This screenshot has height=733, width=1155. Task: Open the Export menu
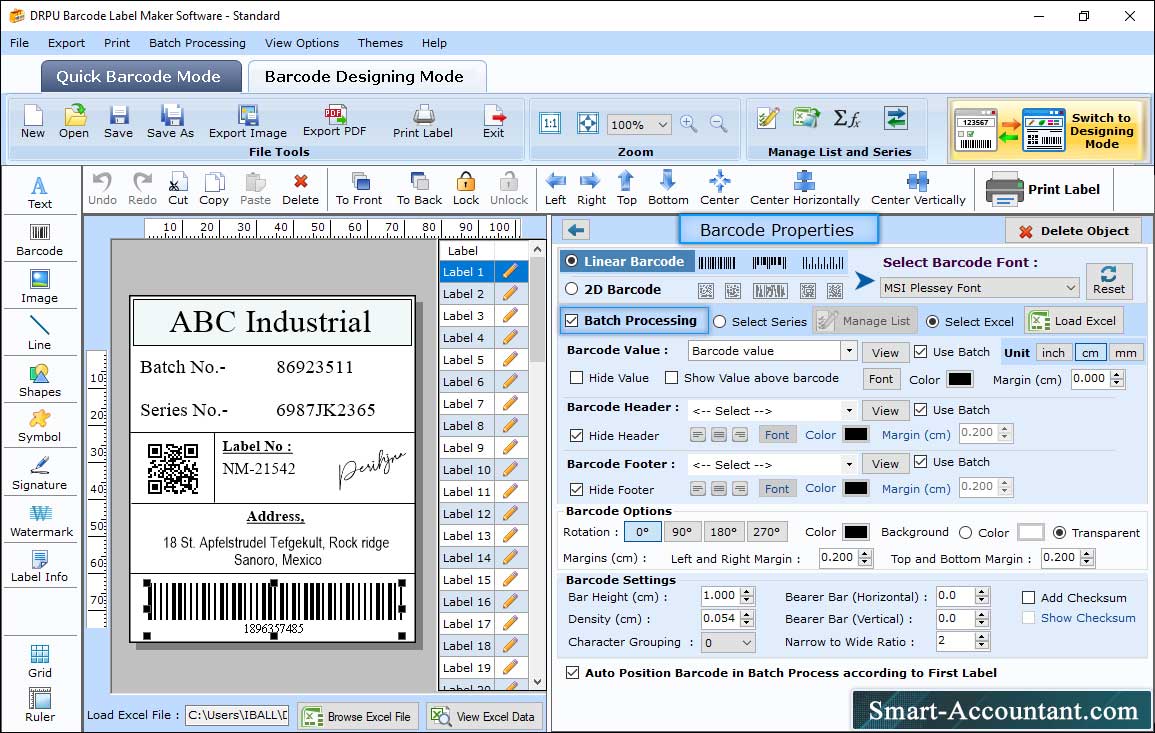click(x=66, y=43)
